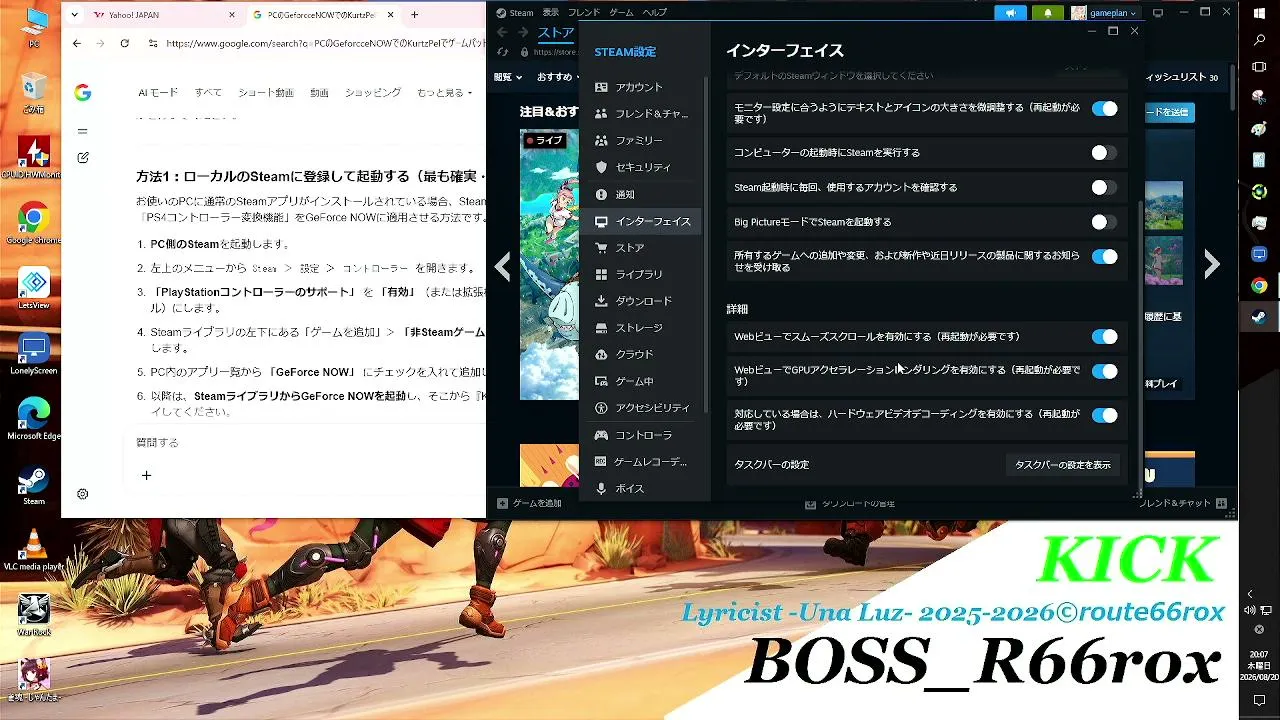Select the ショート動画 search filter
Image resolution: width=1280 pixels, height=720 pixels.
(266, 93)
